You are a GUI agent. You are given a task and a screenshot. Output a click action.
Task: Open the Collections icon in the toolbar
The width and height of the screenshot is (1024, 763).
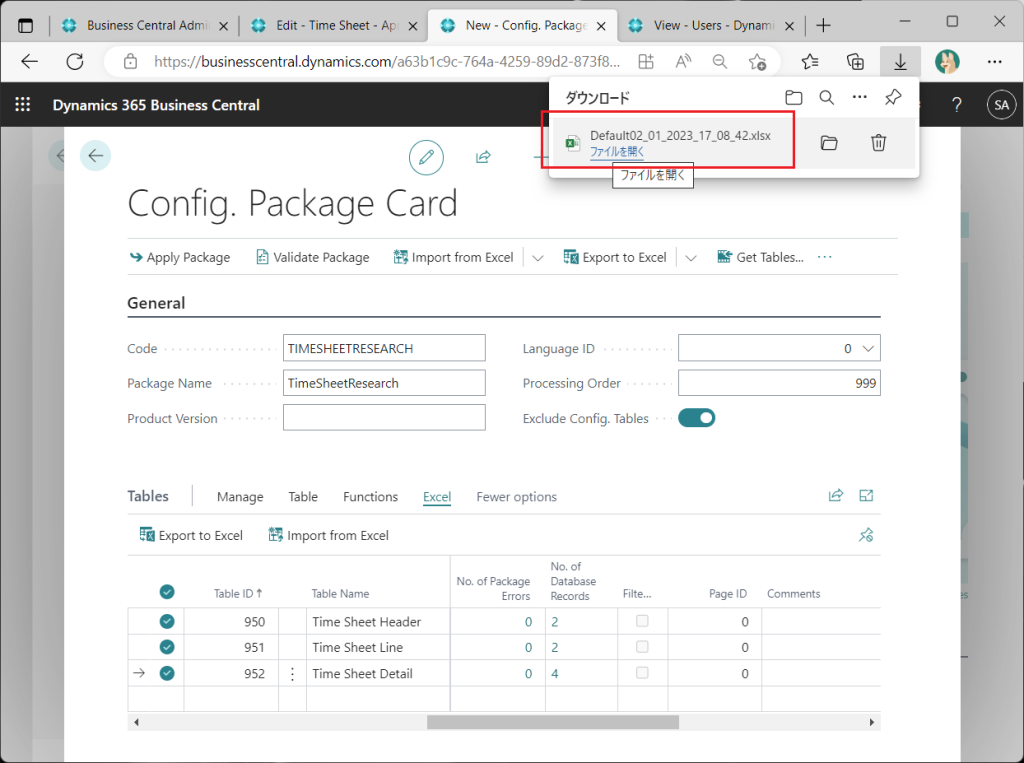tap(855, 62)
